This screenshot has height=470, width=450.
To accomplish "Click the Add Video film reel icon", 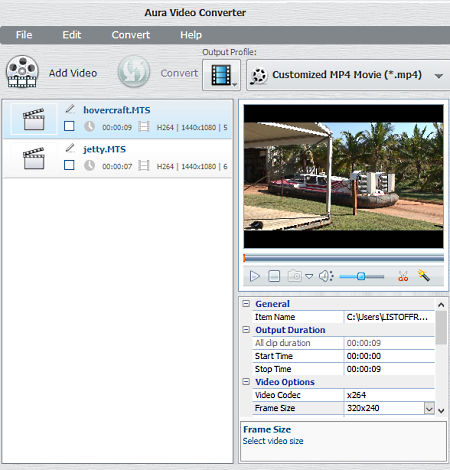I will tap(22, 72).
